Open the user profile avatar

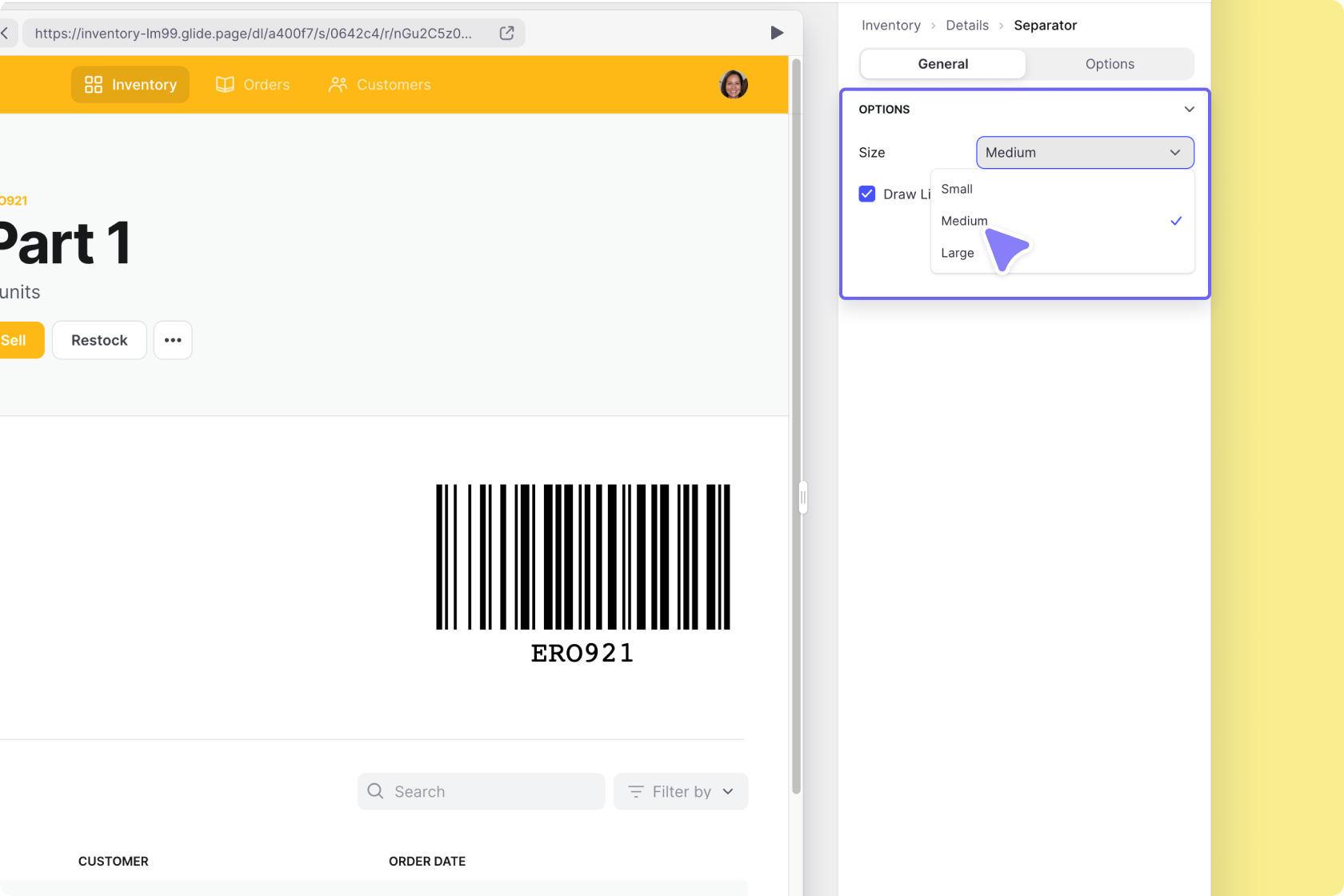pos(733,84)
